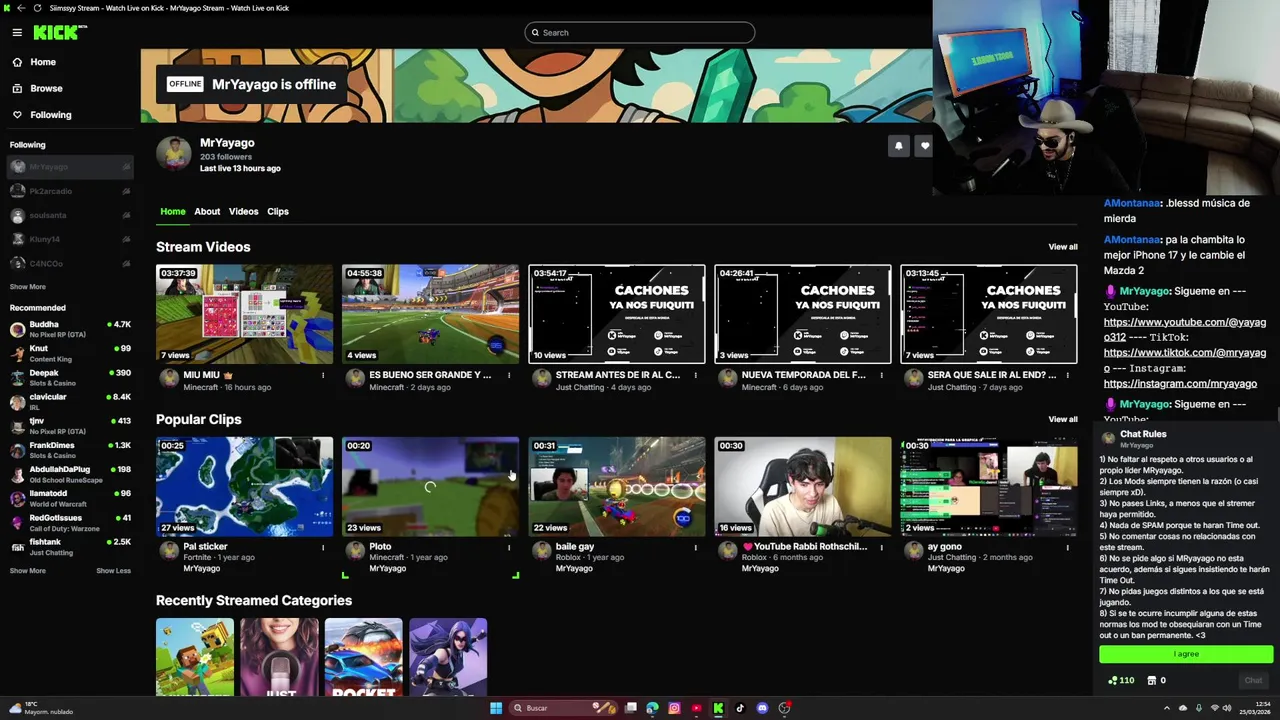Image resolution: width=1280 pixels, height=720 pixels.
Task: Switch to the About tab
Action: coord(207,212)
